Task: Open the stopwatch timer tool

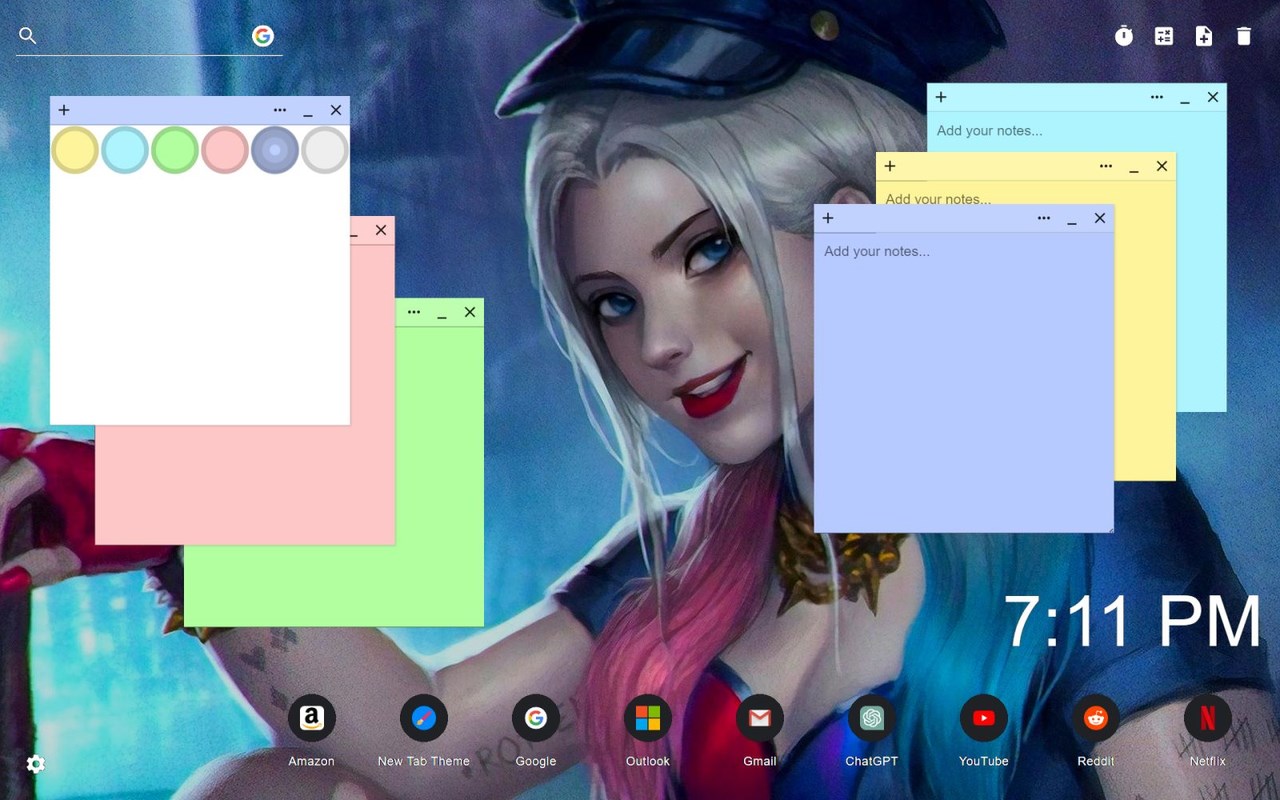Action: (x=1124, y=36)
